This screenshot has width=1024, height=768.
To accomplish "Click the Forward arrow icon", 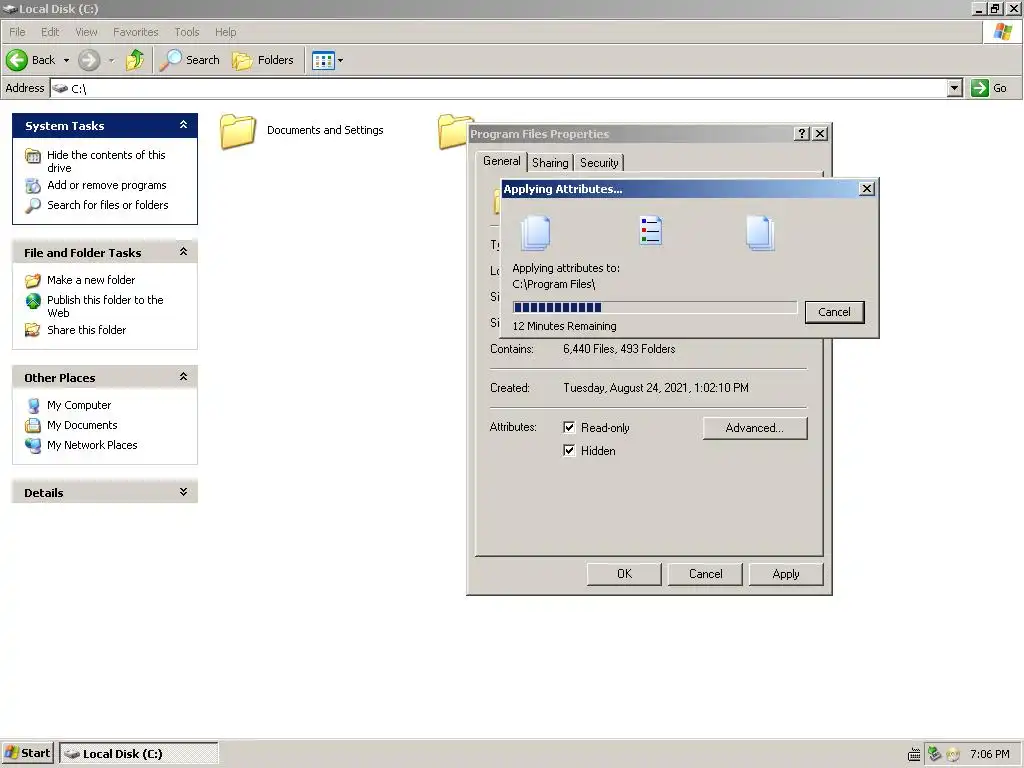I will pyautogui.click(x=89, y=60).
